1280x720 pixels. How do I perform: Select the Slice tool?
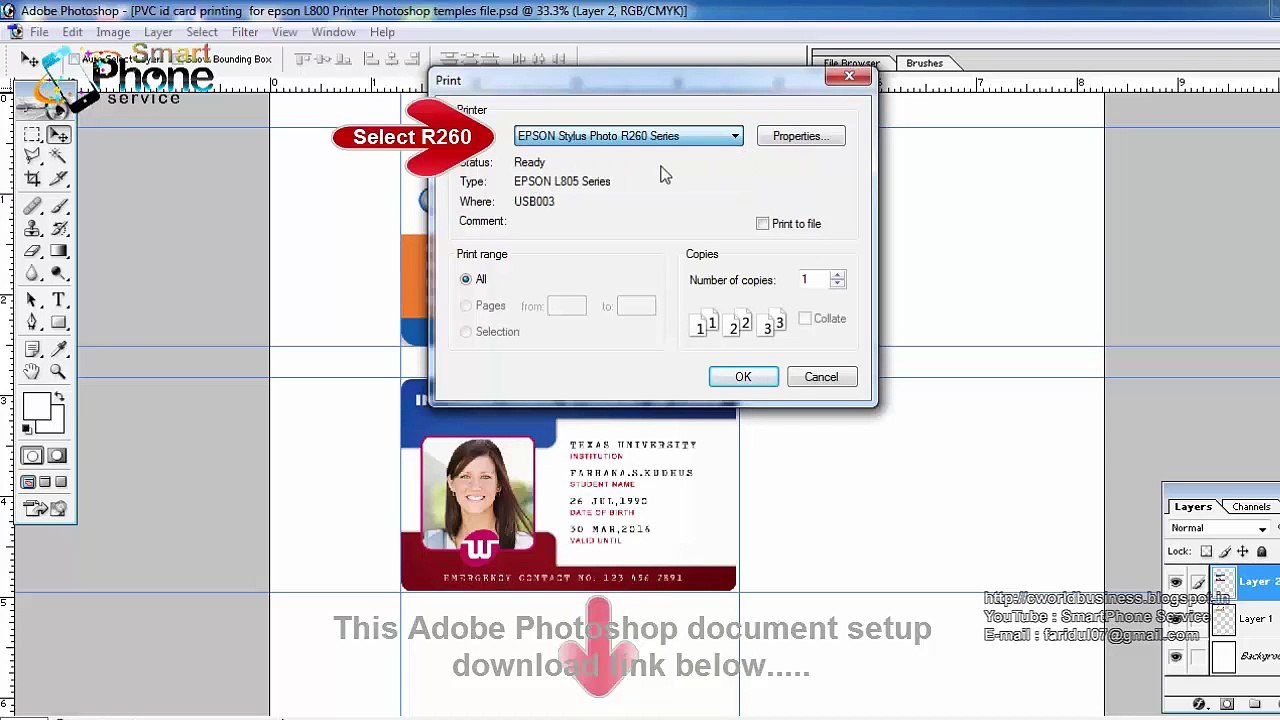point(58,179)
